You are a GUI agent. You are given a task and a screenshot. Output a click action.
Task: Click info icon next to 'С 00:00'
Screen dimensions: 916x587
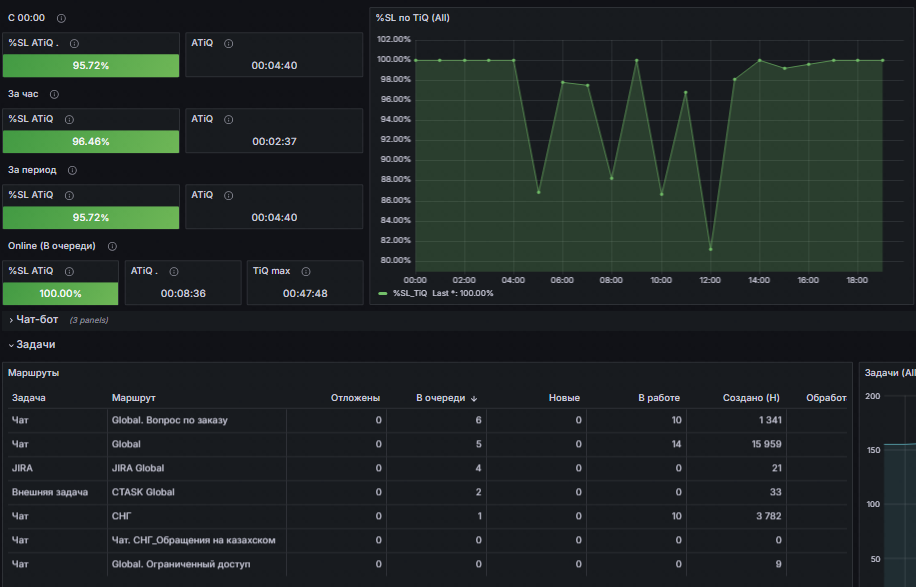pyautogui.click(x=61, y=18)
